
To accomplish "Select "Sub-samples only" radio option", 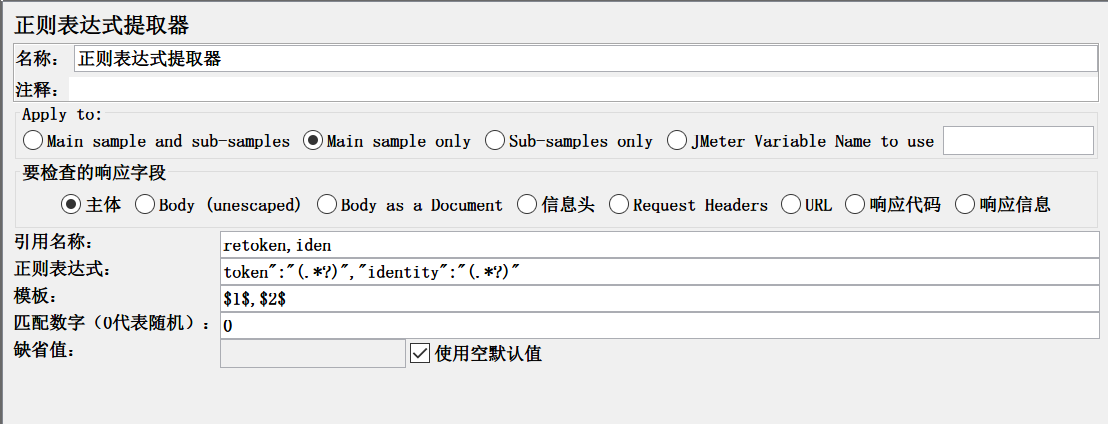I will [494, 141].
